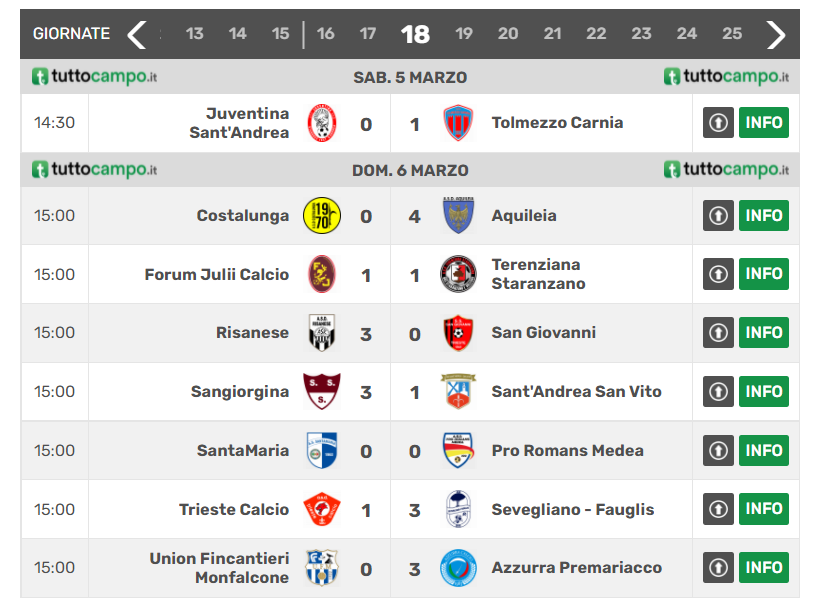Open the Sevegliano - Fauglis team link
The height and width of the screenshot is (599, 826).
point(572,509)
